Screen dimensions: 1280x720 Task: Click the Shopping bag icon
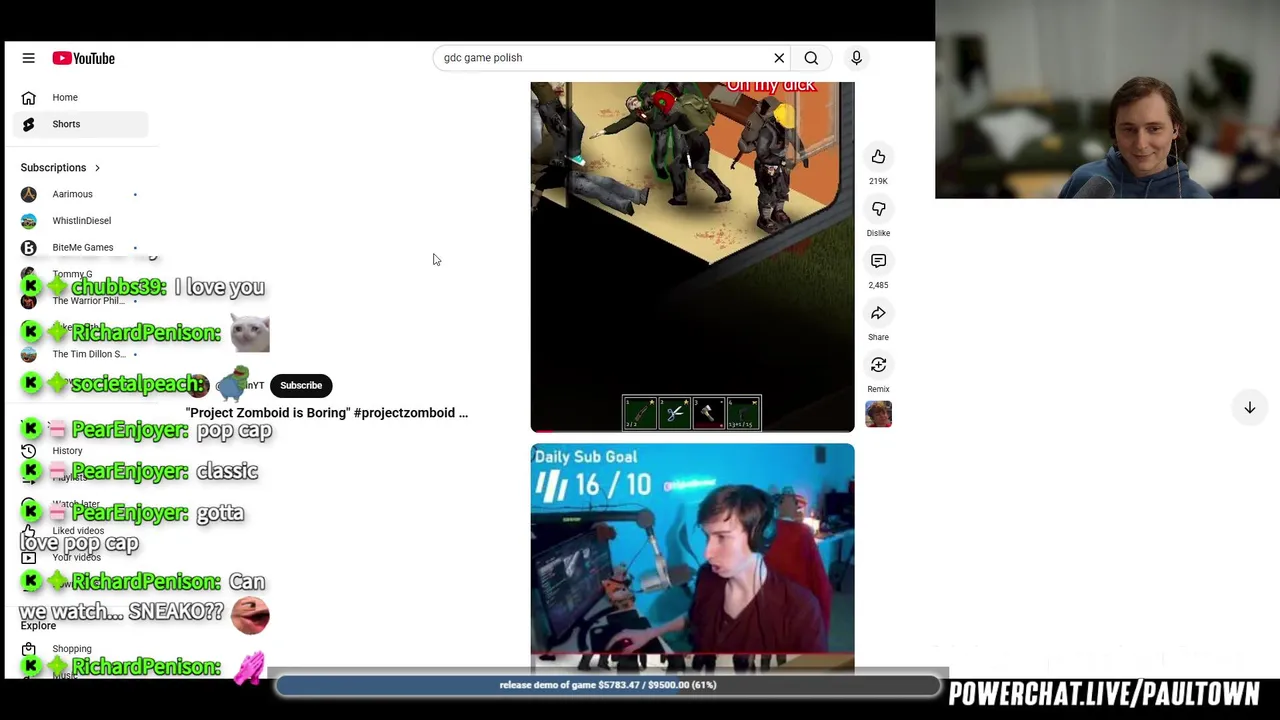(28, 649)
